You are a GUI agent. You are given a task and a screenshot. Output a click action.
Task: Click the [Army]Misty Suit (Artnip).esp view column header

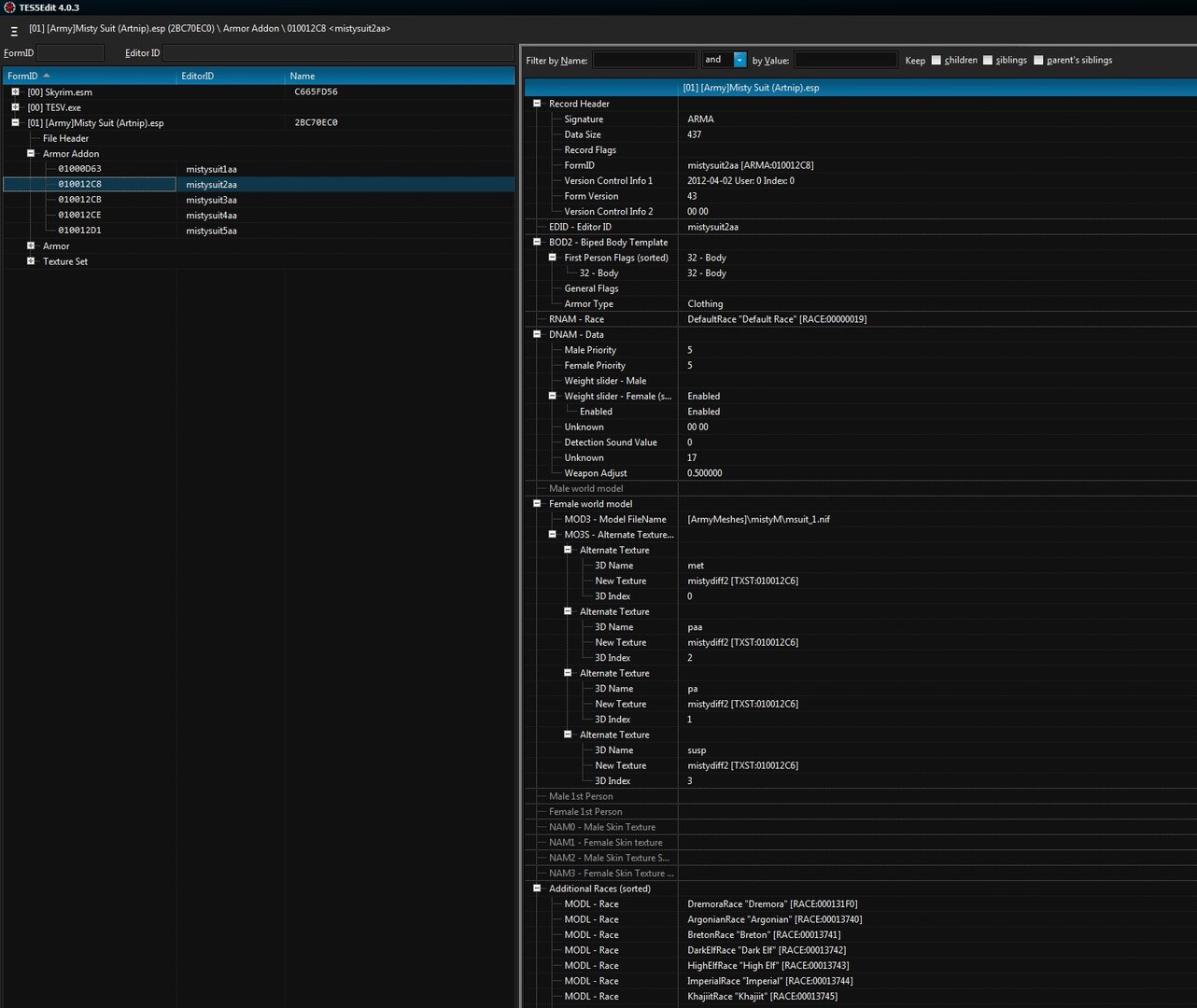coord(937,88)
